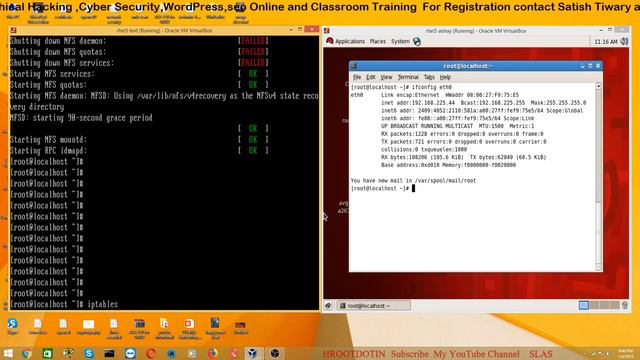Open the black command prompt taskbar icon
This screenshot has width=640, height=360.
pyautogui.click(x=109, y=353)
